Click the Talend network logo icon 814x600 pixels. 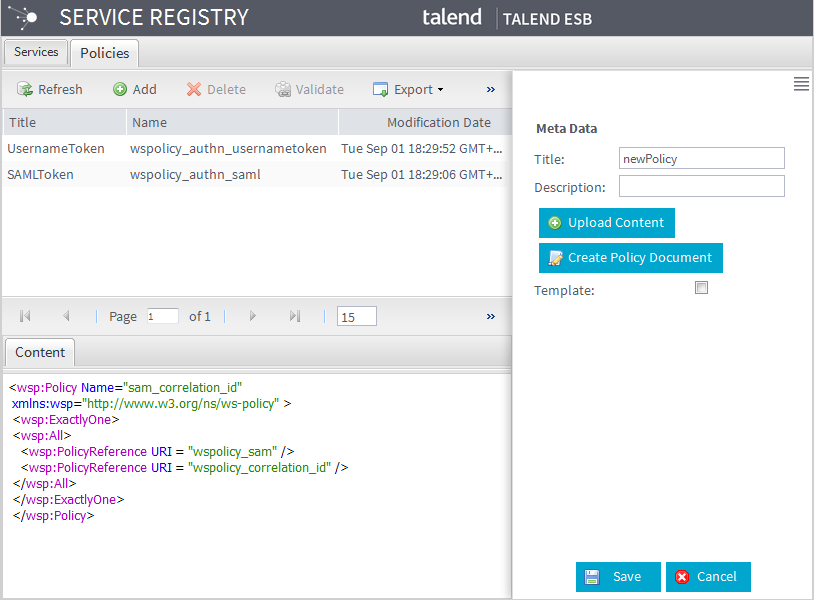[24, 17]
